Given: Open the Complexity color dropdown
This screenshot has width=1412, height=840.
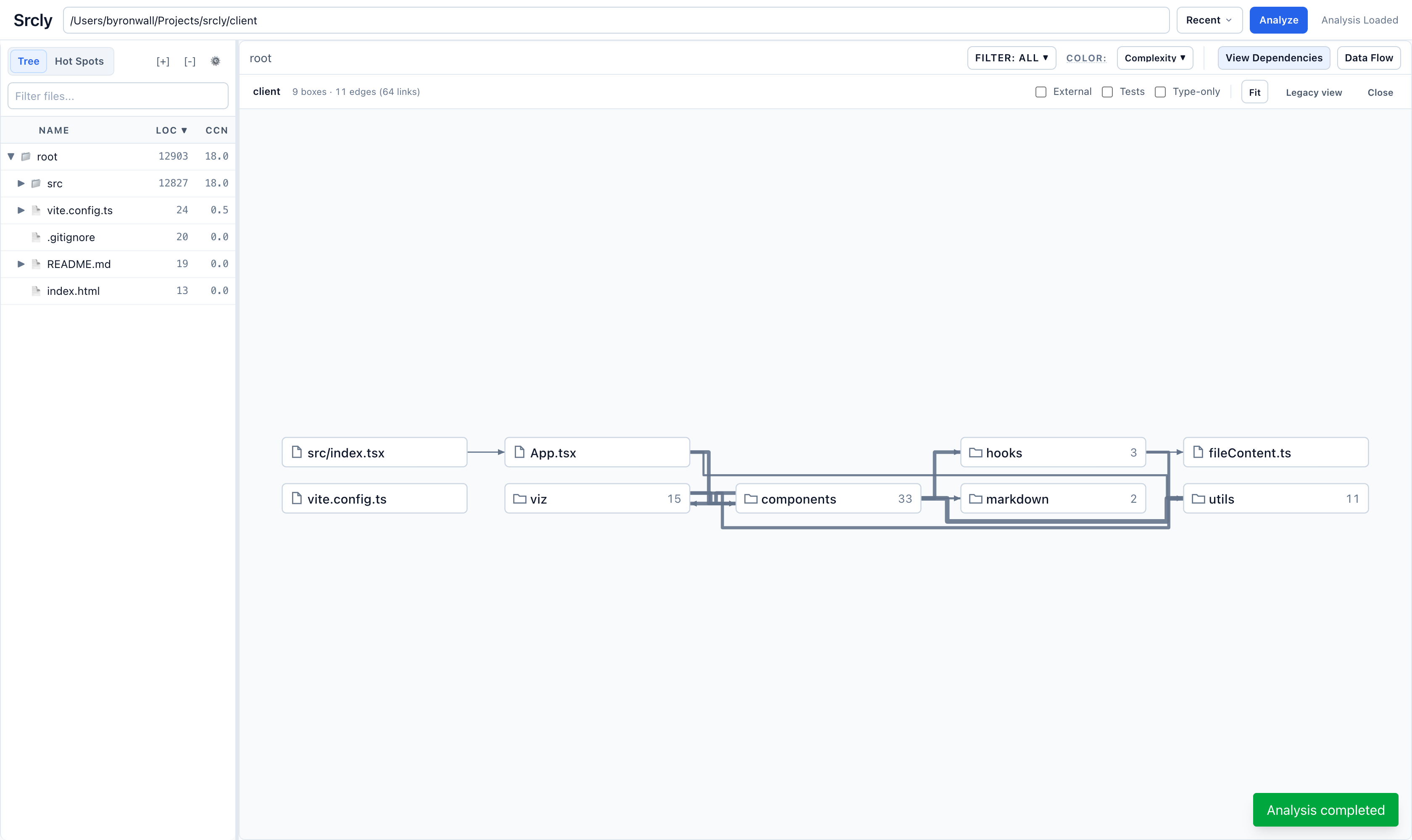Looking at the screenshot, I should tap(1155, 58).
